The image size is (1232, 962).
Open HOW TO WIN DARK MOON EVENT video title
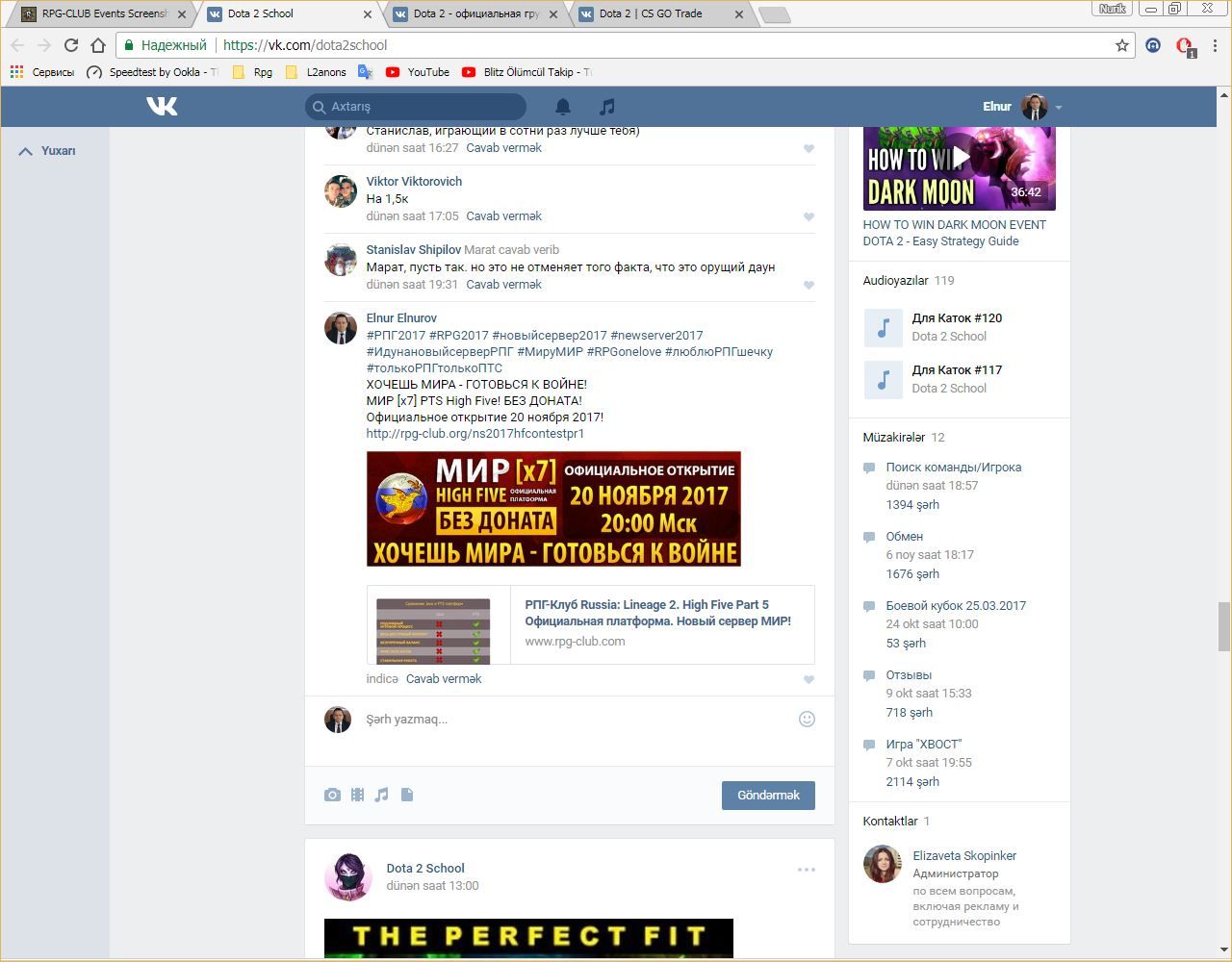955,233
